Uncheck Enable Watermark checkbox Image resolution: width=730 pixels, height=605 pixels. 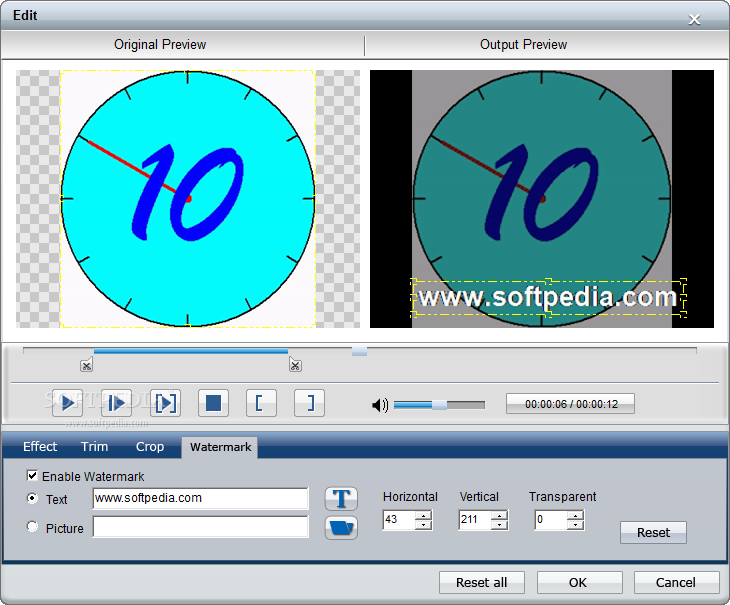32,476
